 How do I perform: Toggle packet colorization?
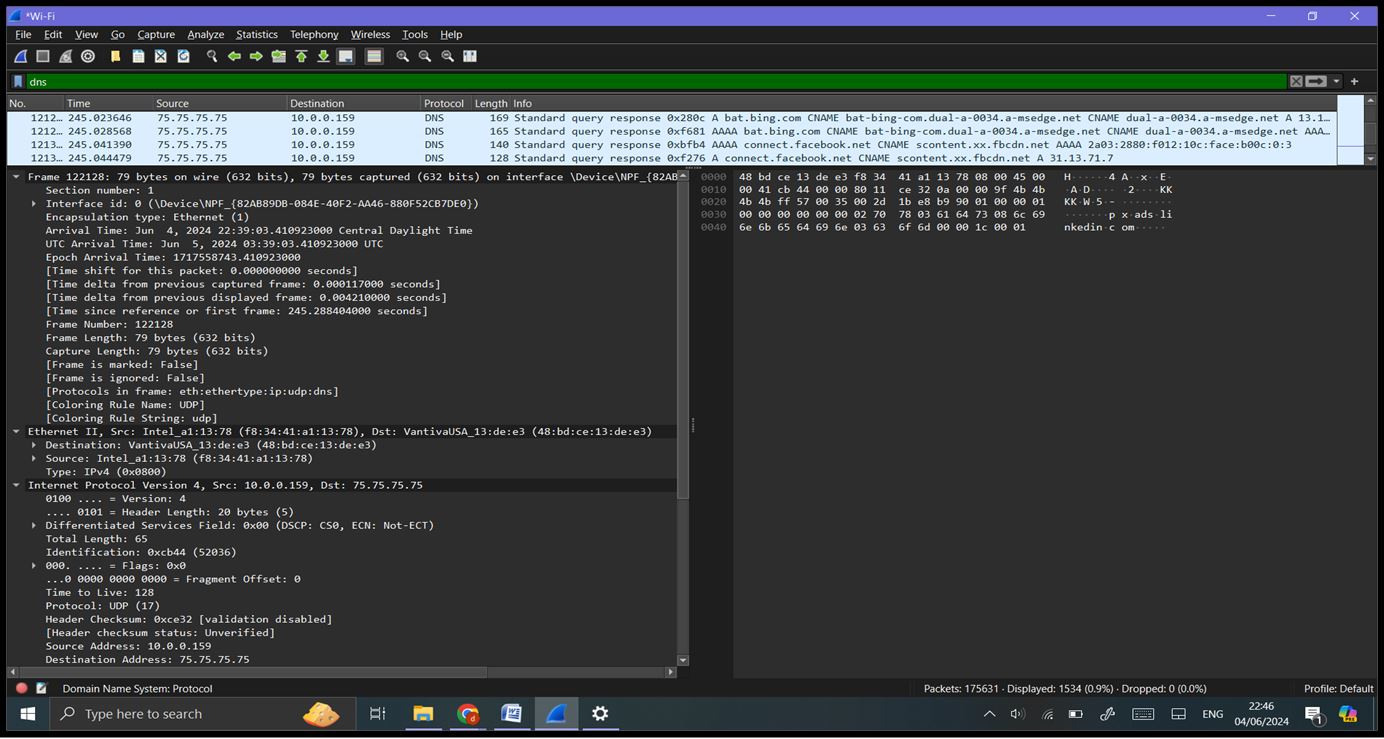click(373, 56)
